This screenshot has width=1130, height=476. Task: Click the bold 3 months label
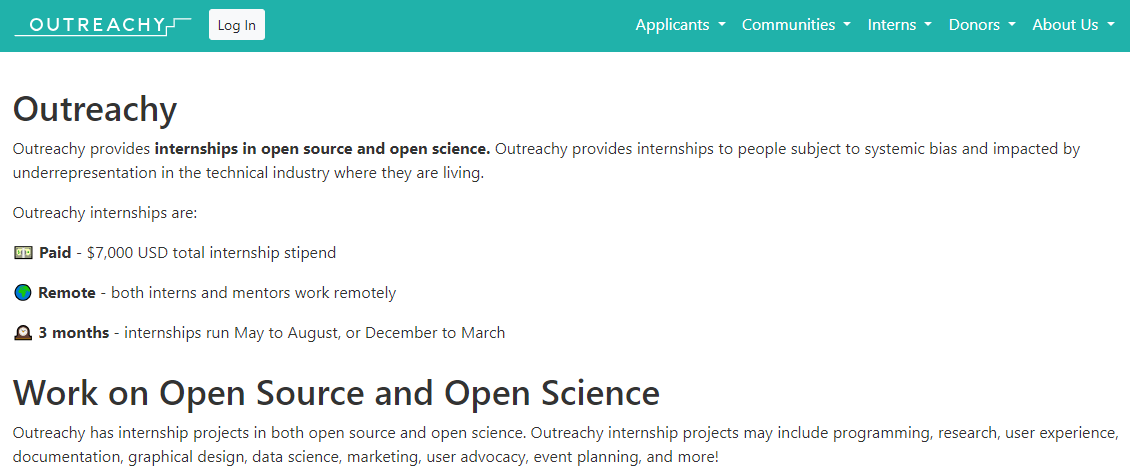pyautogui.click(x=74, y=333)
